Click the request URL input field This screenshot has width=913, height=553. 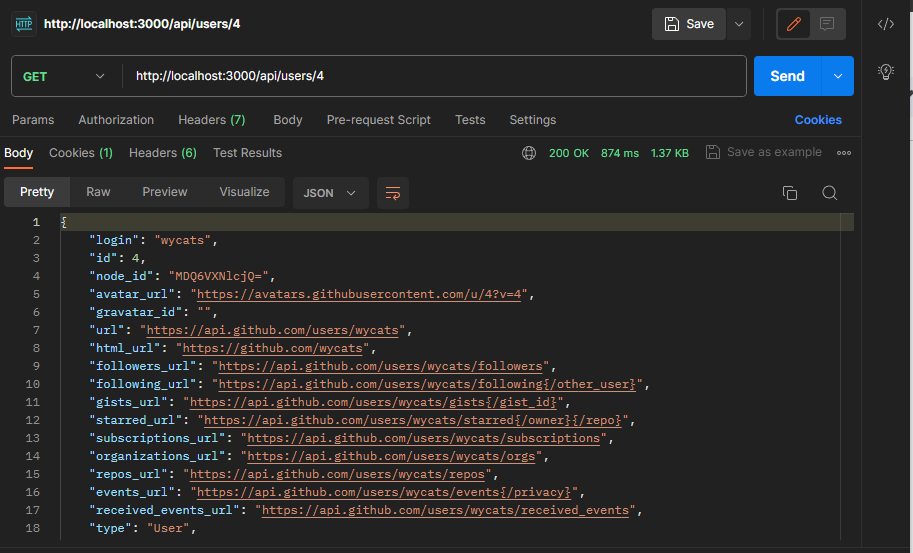click(x=434, y=76)
